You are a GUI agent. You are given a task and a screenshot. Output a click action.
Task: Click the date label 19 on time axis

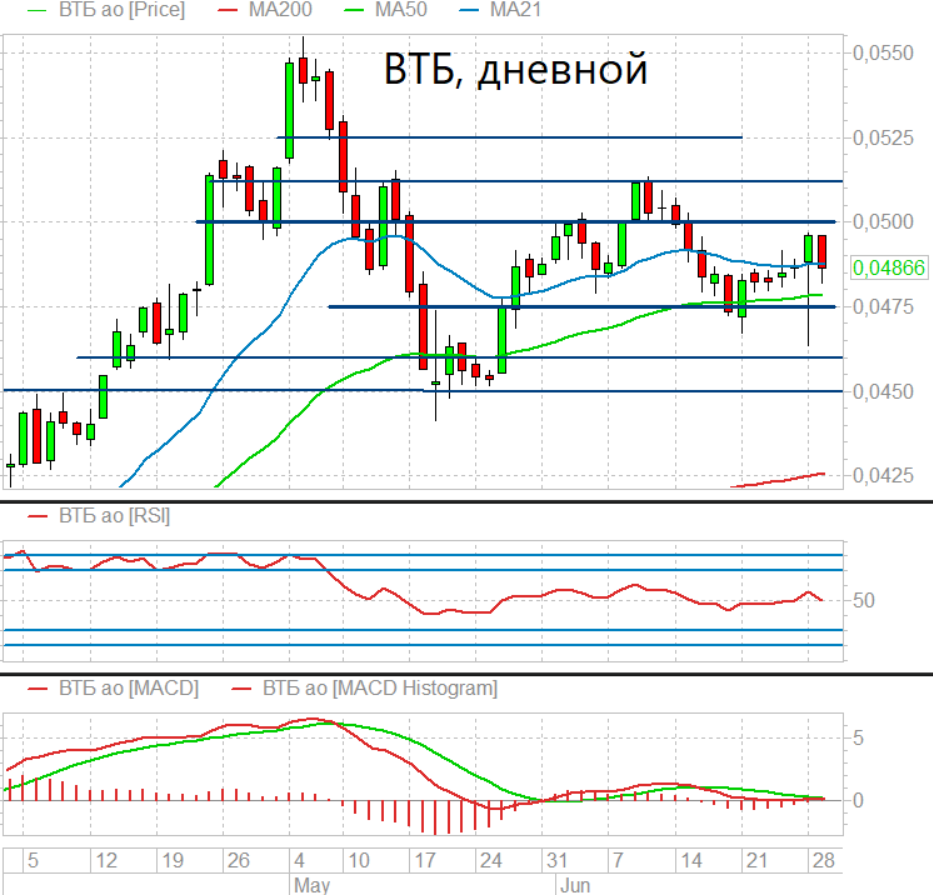173,860
